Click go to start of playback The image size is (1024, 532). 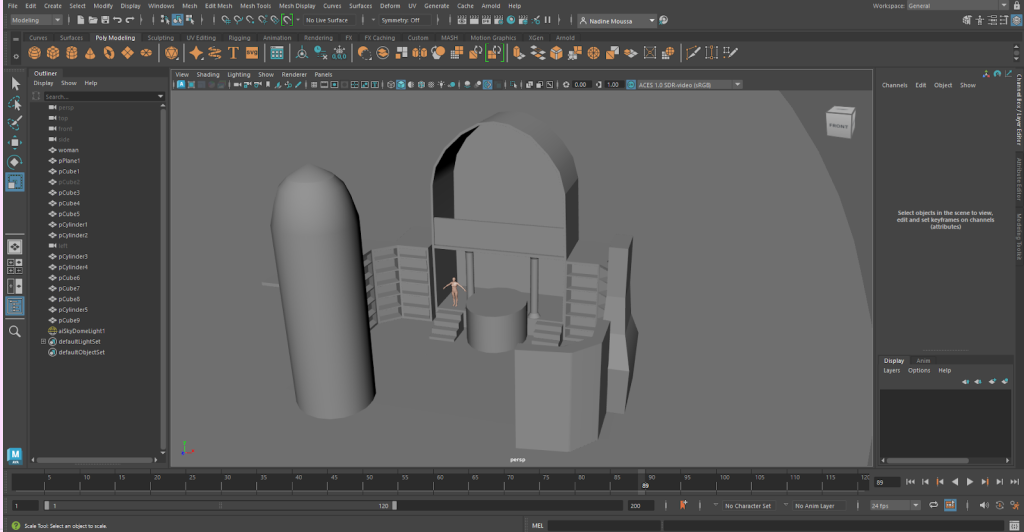point(910,482)
